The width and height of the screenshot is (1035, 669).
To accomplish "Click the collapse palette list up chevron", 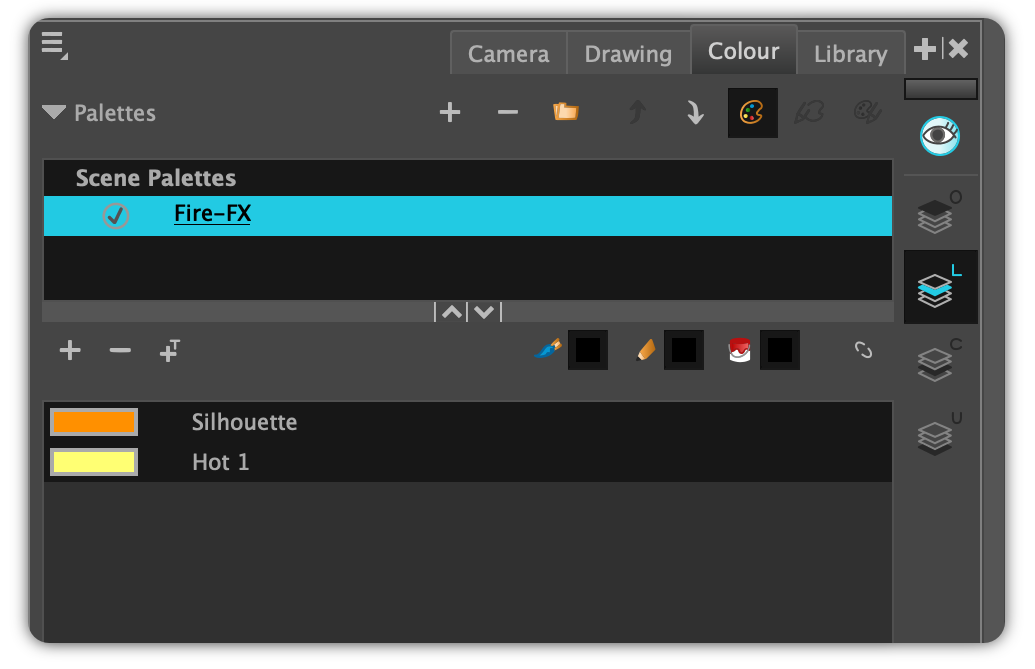I will (x=451, y=312).
